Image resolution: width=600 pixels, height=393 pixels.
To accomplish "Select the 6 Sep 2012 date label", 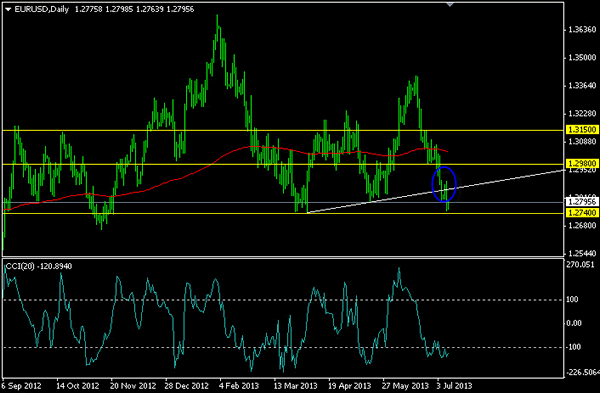I will coord(22,386).
